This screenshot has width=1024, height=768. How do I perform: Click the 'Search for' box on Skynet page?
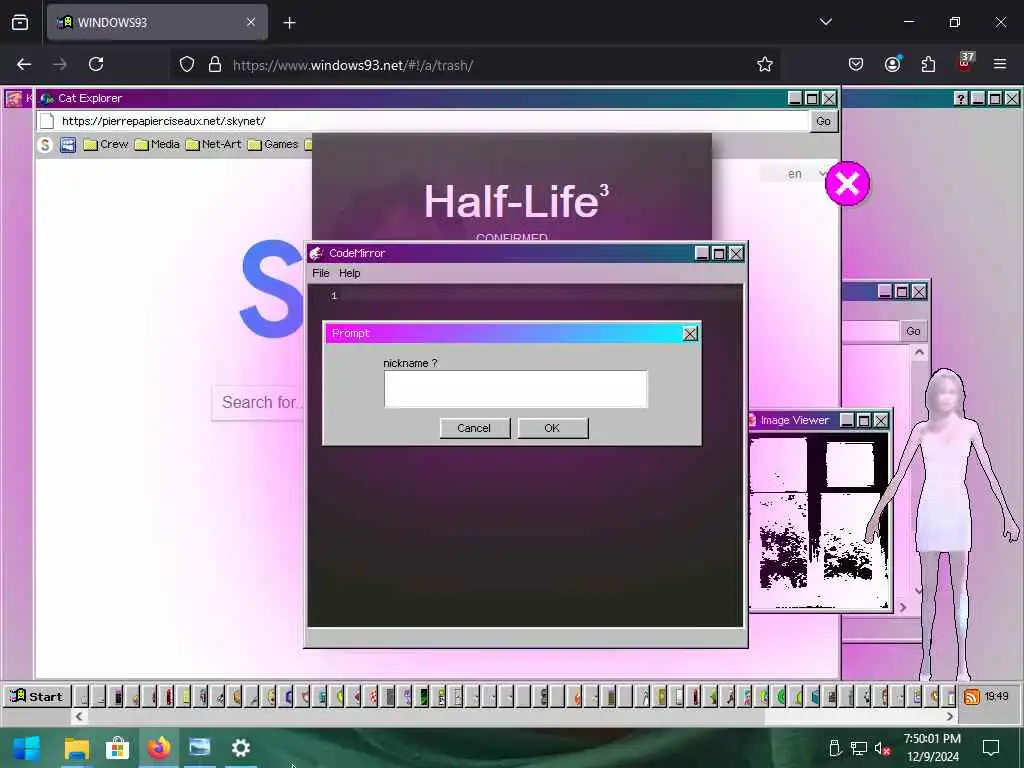click(259, 402)
